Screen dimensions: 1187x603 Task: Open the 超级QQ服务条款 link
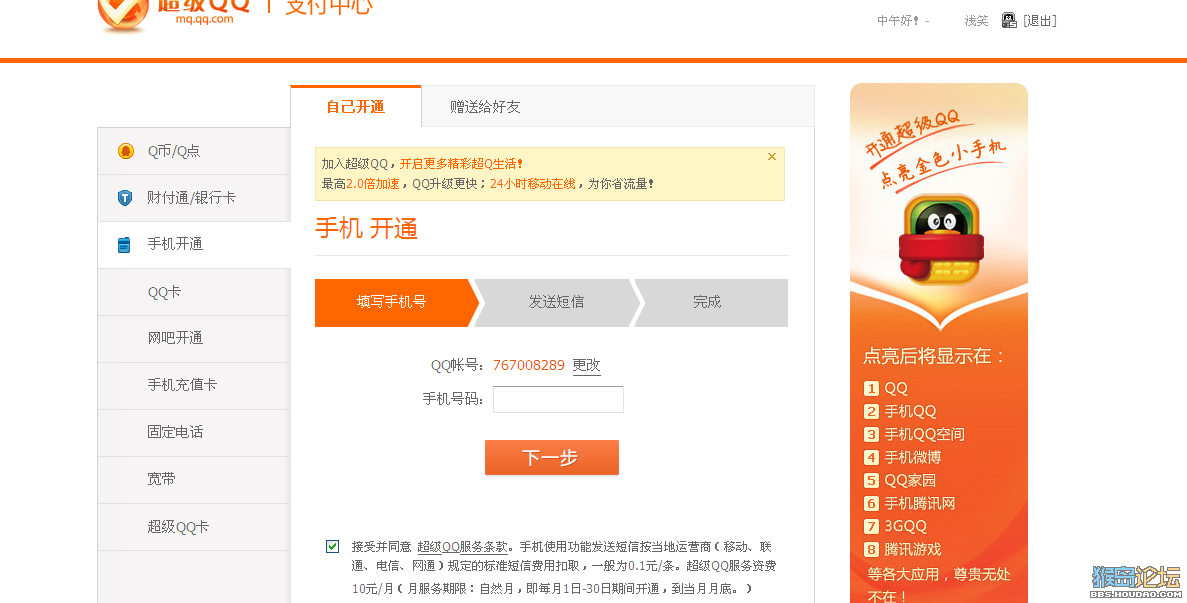pyautogui.click(x=463, y=546)
